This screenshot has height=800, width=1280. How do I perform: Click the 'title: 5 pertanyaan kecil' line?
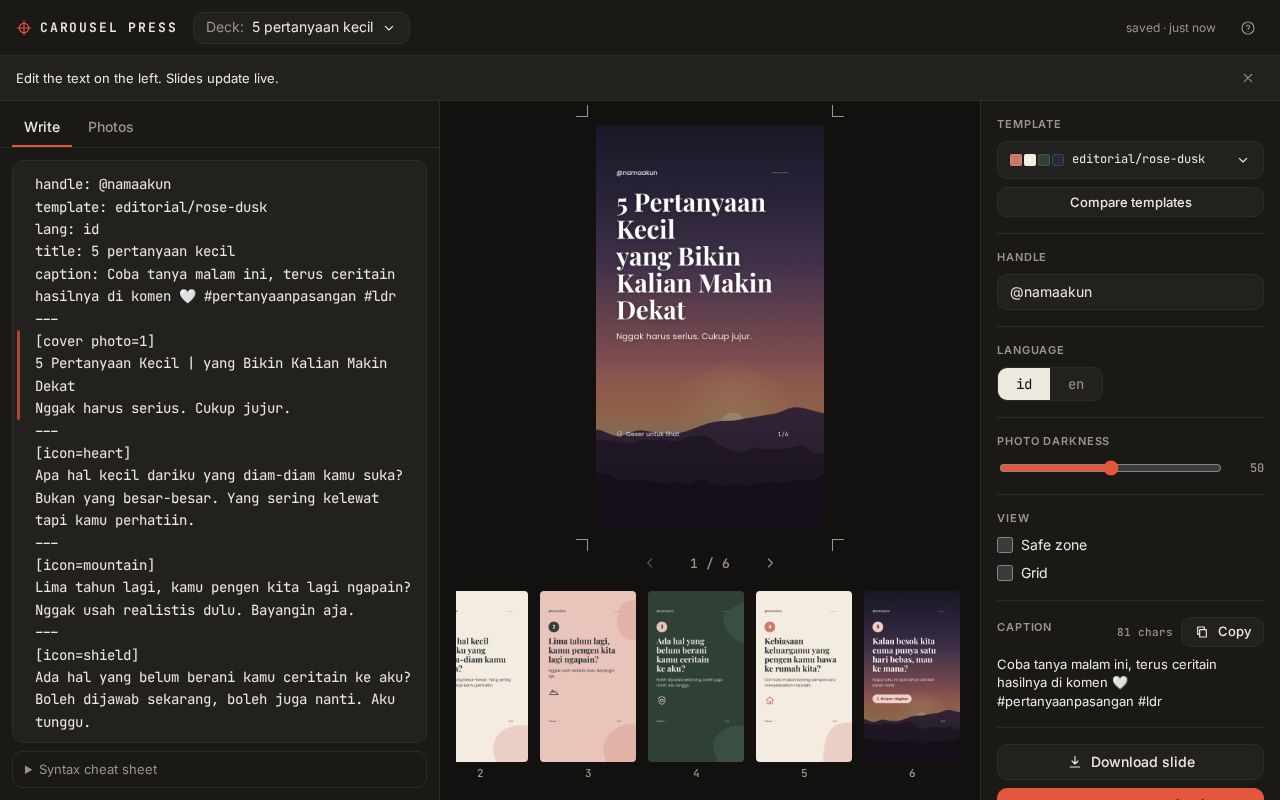coord(135,251)
